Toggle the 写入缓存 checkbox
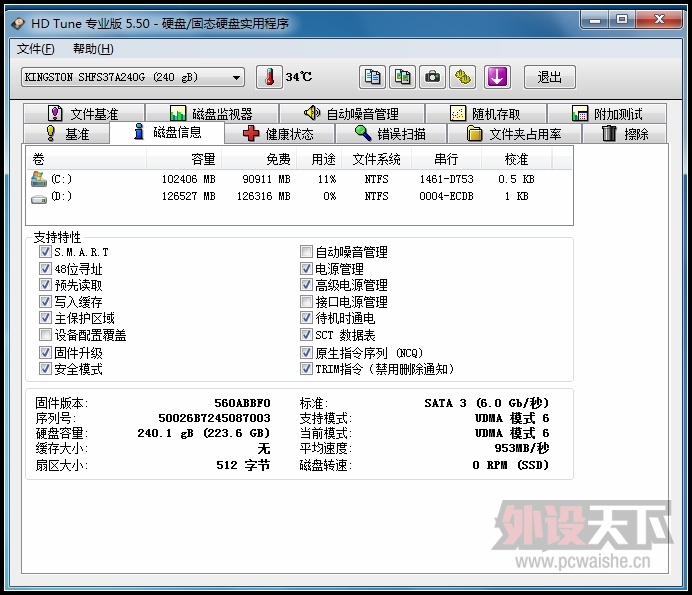The image size is (692, 595). click(x=45, y=301)
